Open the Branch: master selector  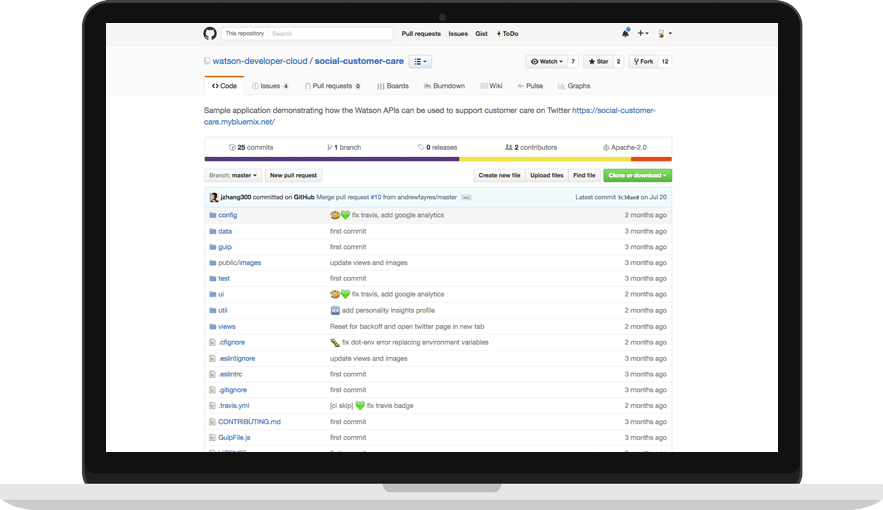click(233, 176)
